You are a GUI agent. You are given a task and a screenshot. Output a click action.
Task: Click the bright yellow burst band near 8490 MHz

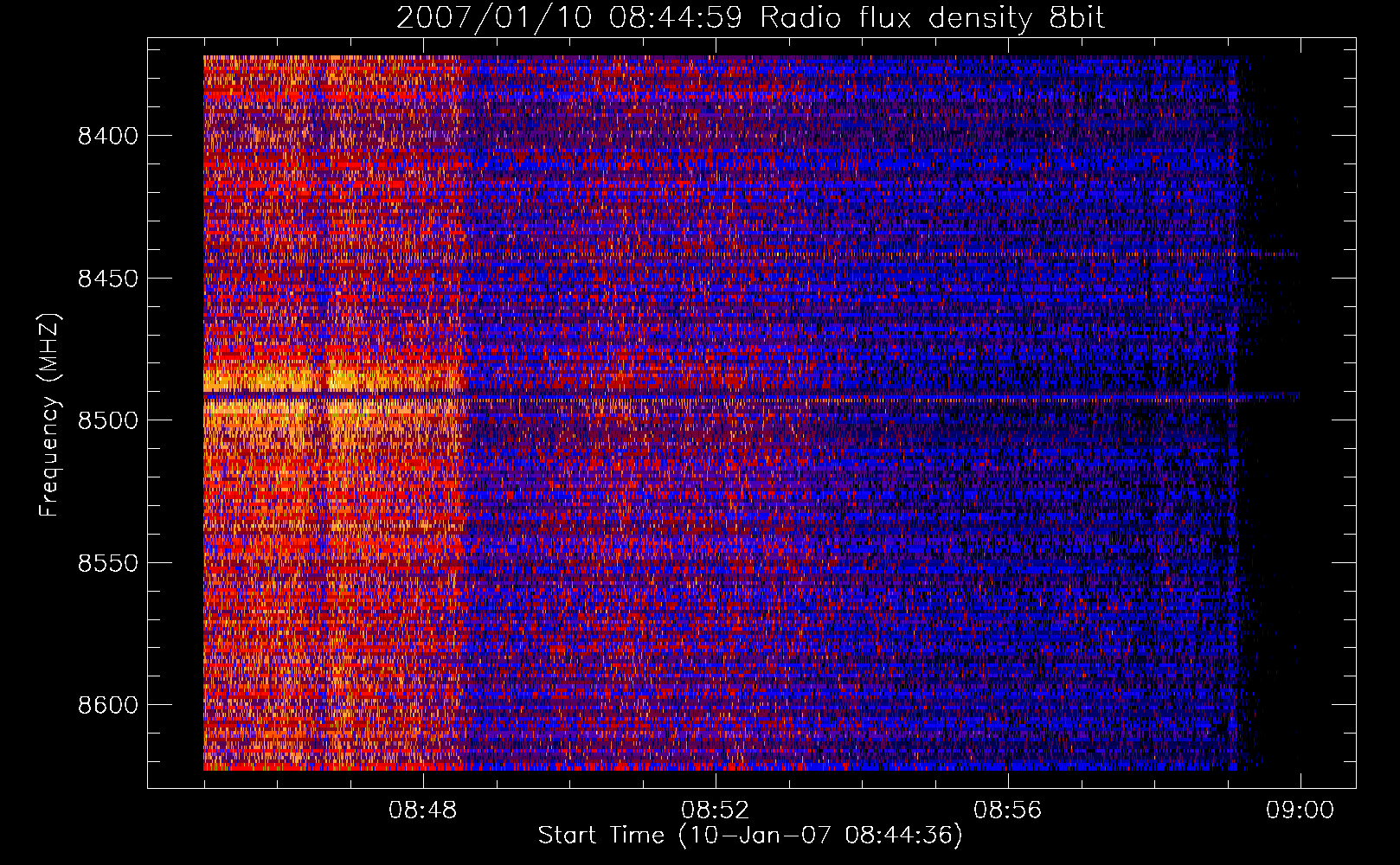pos(334,380)
